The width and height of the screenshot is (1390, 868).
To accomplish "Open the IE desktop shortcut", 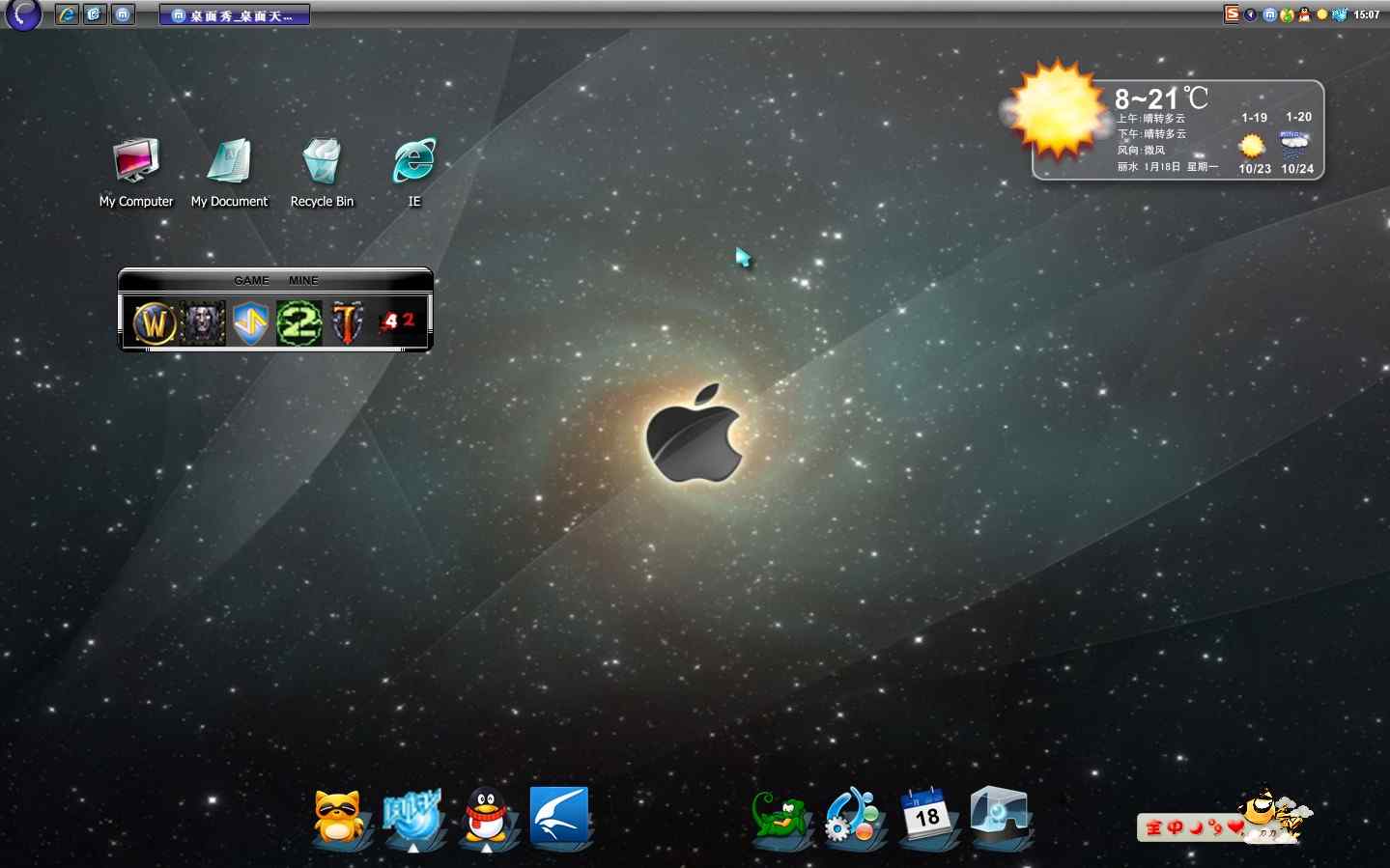I will (x=414, y=173).
